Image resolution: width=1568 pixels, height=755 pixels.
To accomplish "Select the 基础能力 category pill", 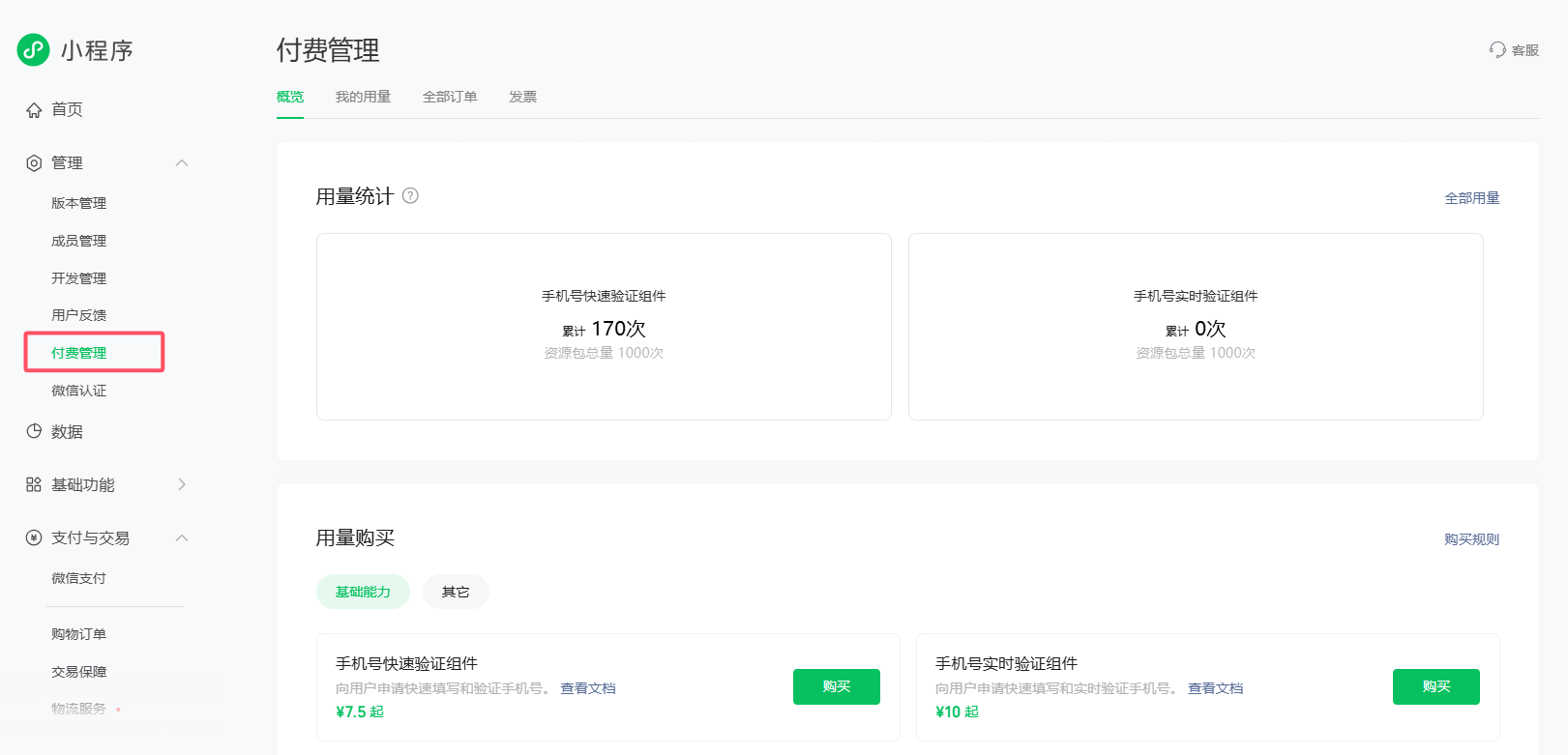I will pos(363,592).
